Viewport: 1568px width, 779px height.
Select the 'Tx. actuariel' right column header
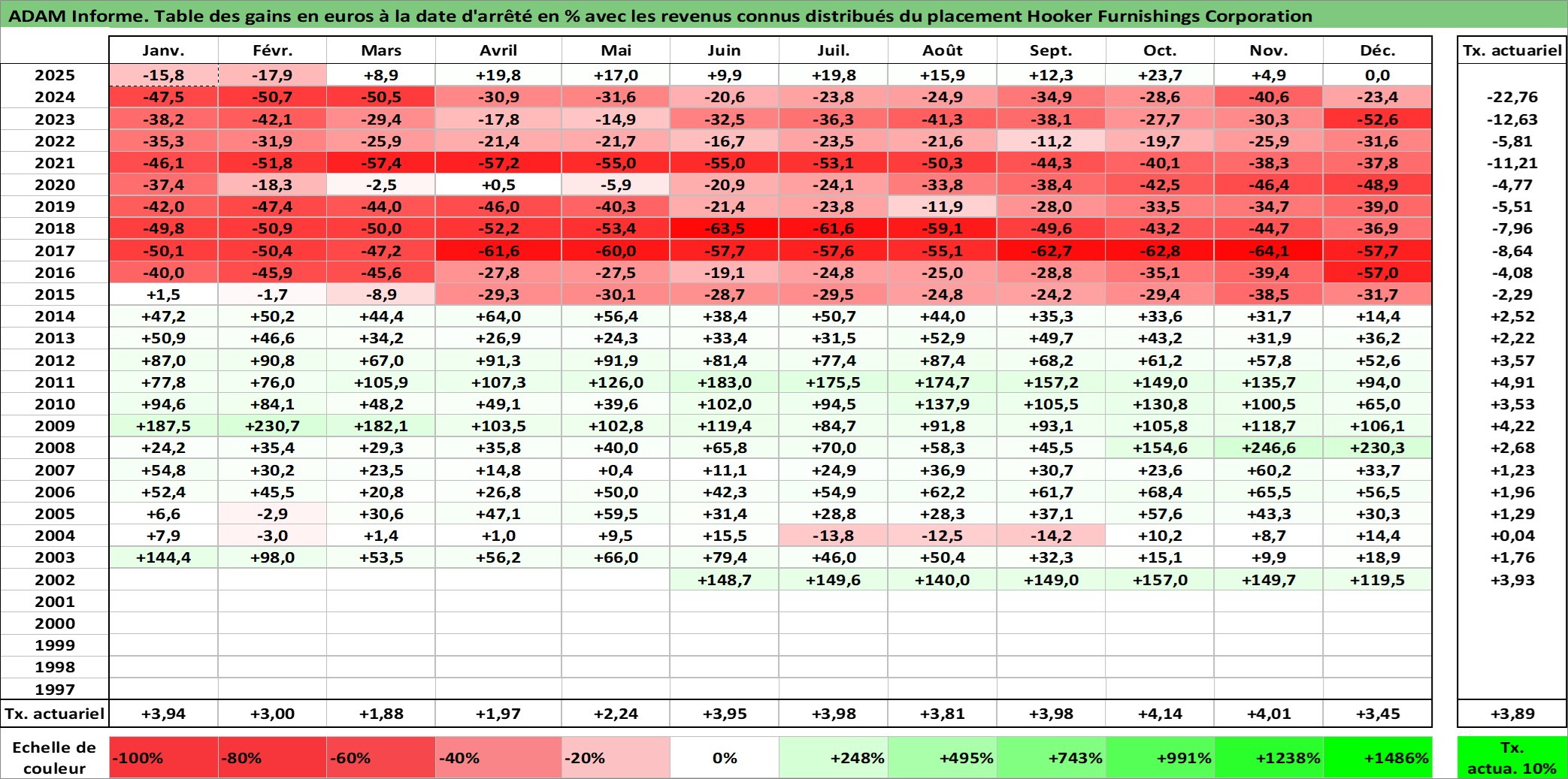(x=1512, y=50)
